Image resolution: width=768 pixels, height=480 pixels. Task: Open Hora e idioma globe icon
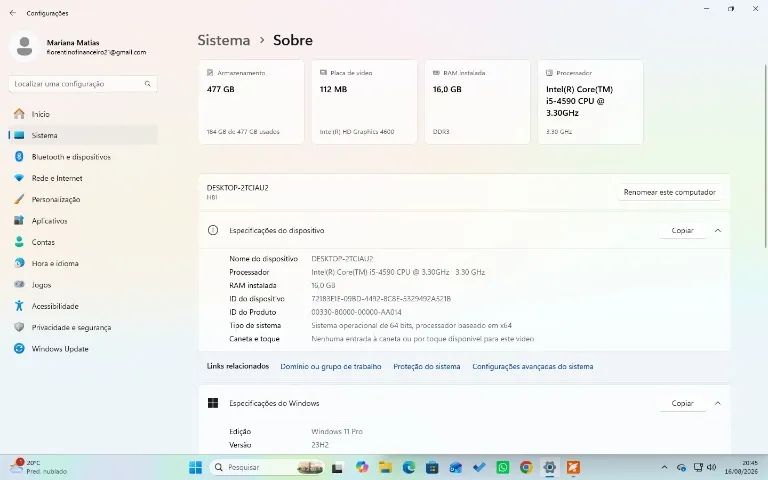coord(19,263)
